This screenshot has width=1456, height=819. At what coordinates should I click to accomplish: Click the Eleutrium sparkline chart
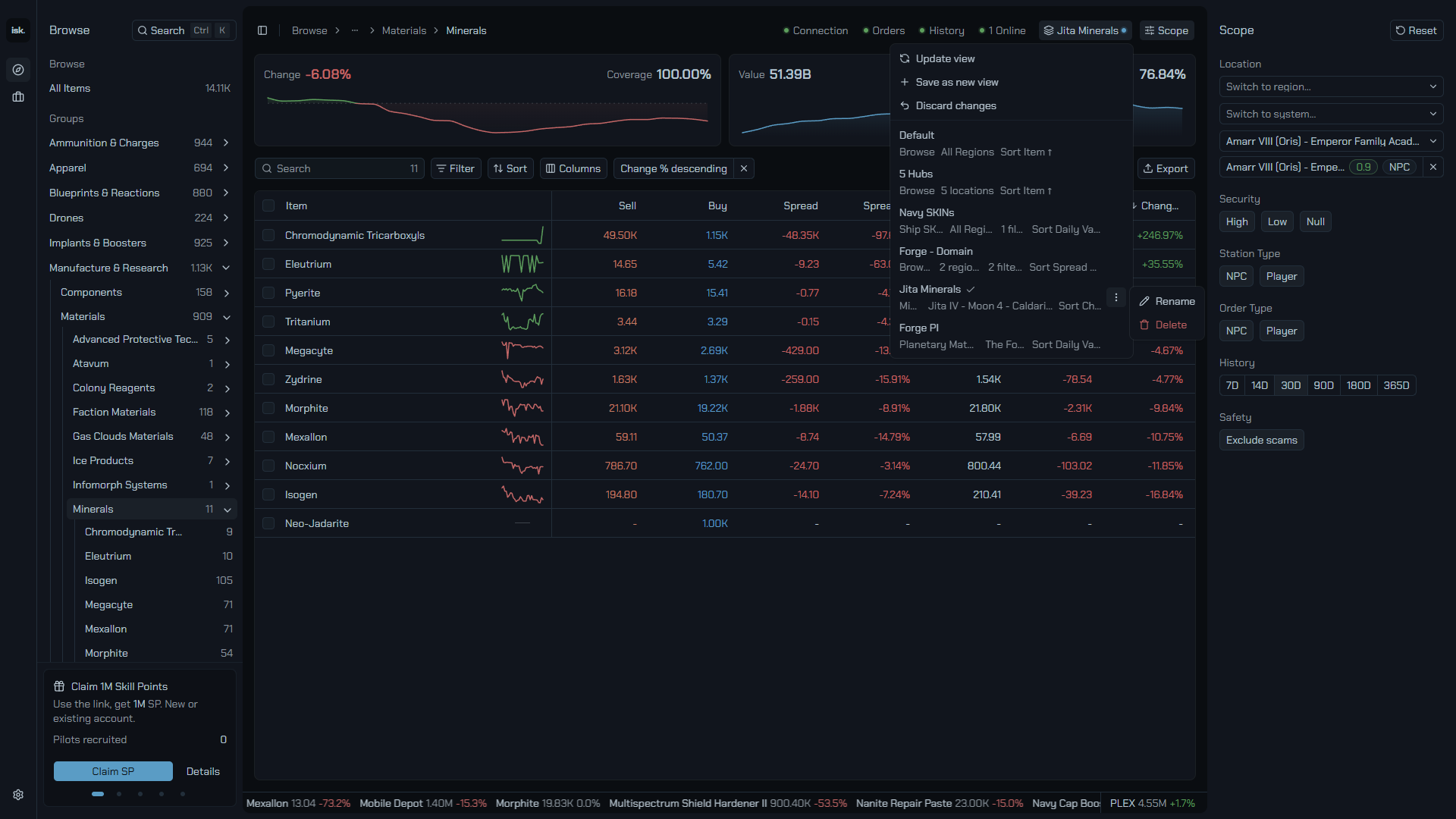point(522,264)
